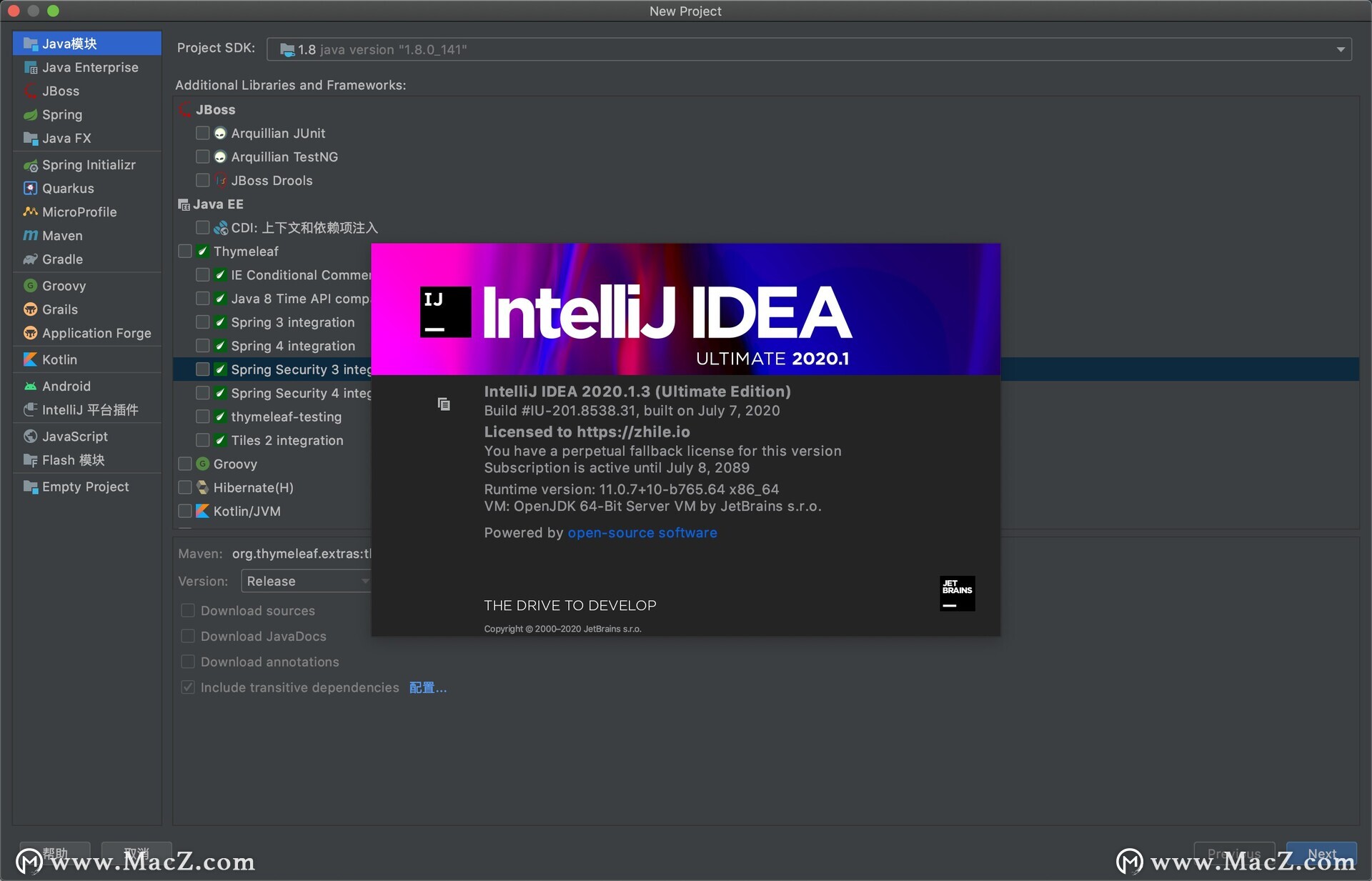Toggle the Hibernate(H) checkbox on
This screenshot has width=1372, height=881.
pos(186,486)
